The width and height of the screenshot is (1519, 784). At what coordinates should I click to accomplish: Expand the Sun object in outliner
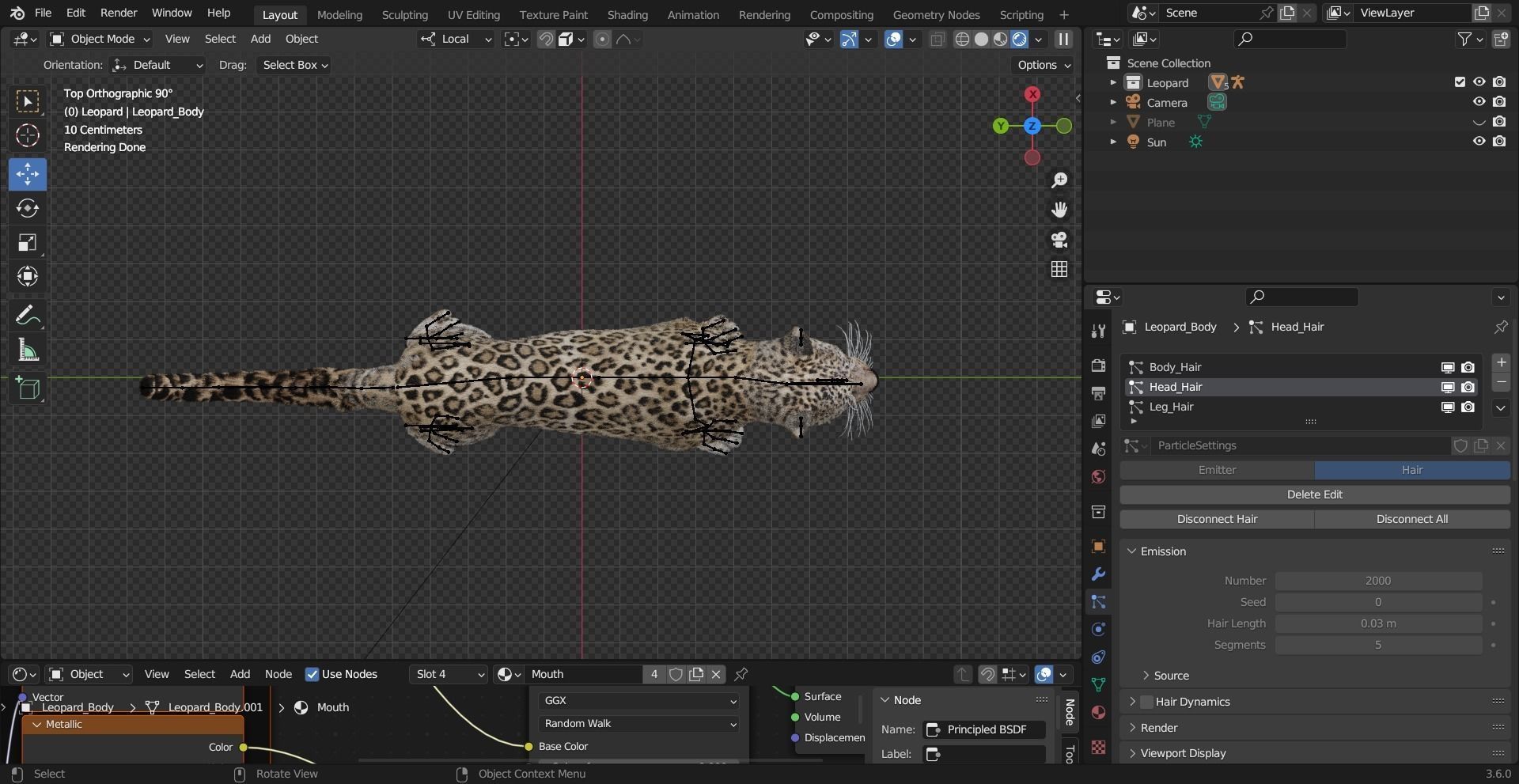pos(1113,142)
